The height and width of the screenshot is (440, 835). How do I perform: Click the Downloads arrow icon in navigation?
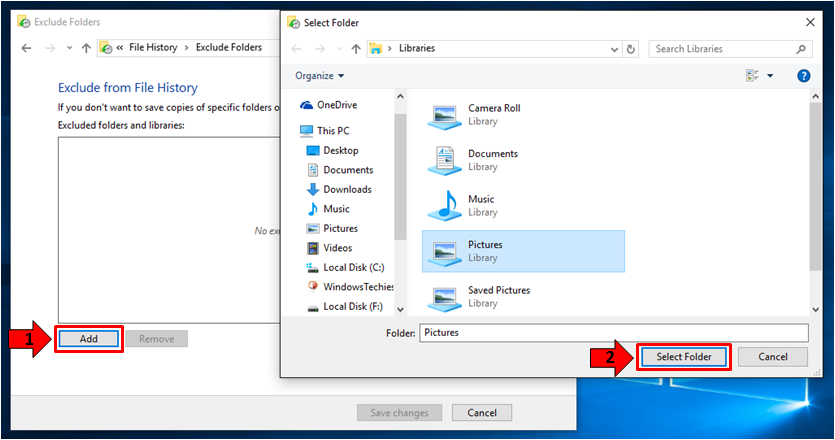point(313,190)
